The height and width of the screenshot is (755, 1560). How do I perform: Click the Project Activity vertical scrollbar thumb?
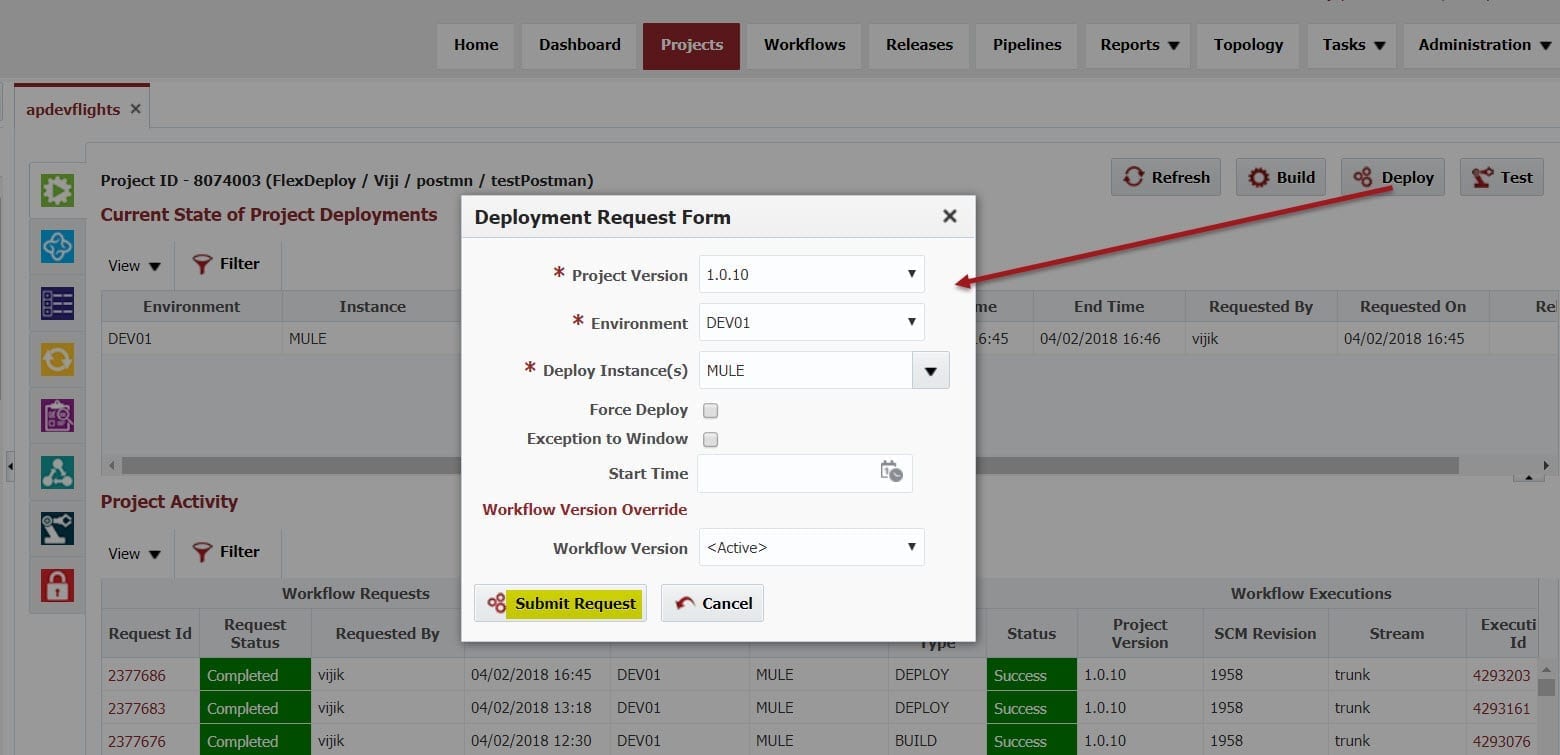tap(1546, 687)
